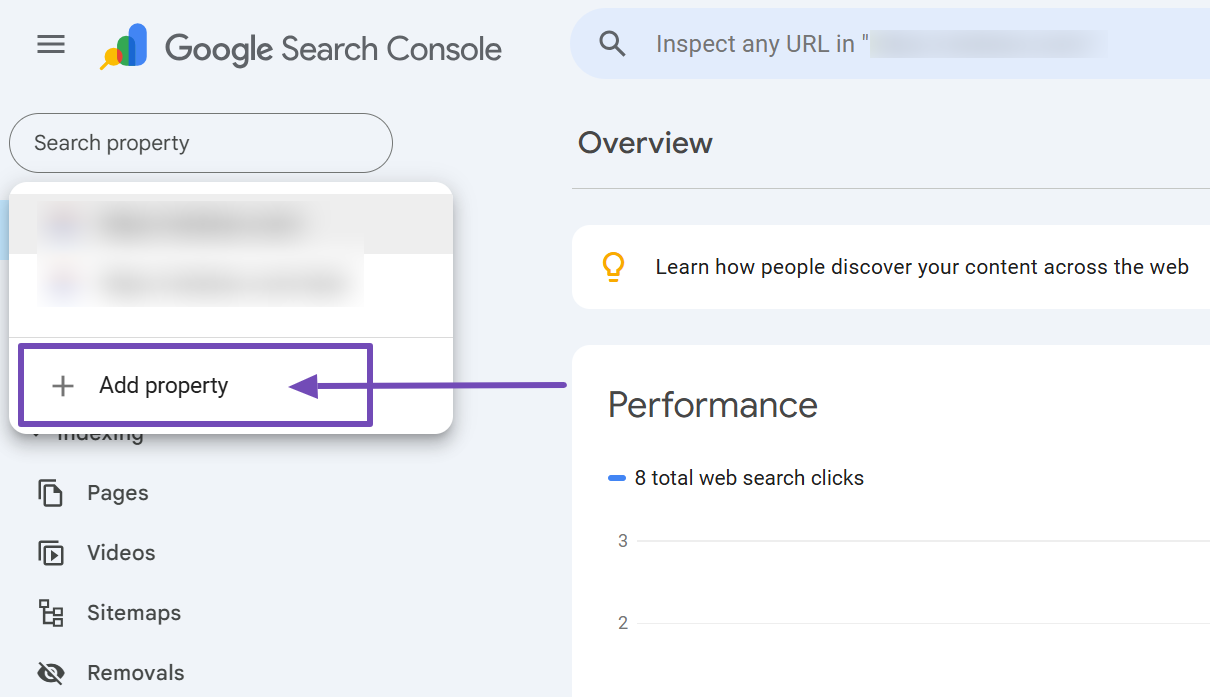Click the lightbulb tip icon

[613, 267]
